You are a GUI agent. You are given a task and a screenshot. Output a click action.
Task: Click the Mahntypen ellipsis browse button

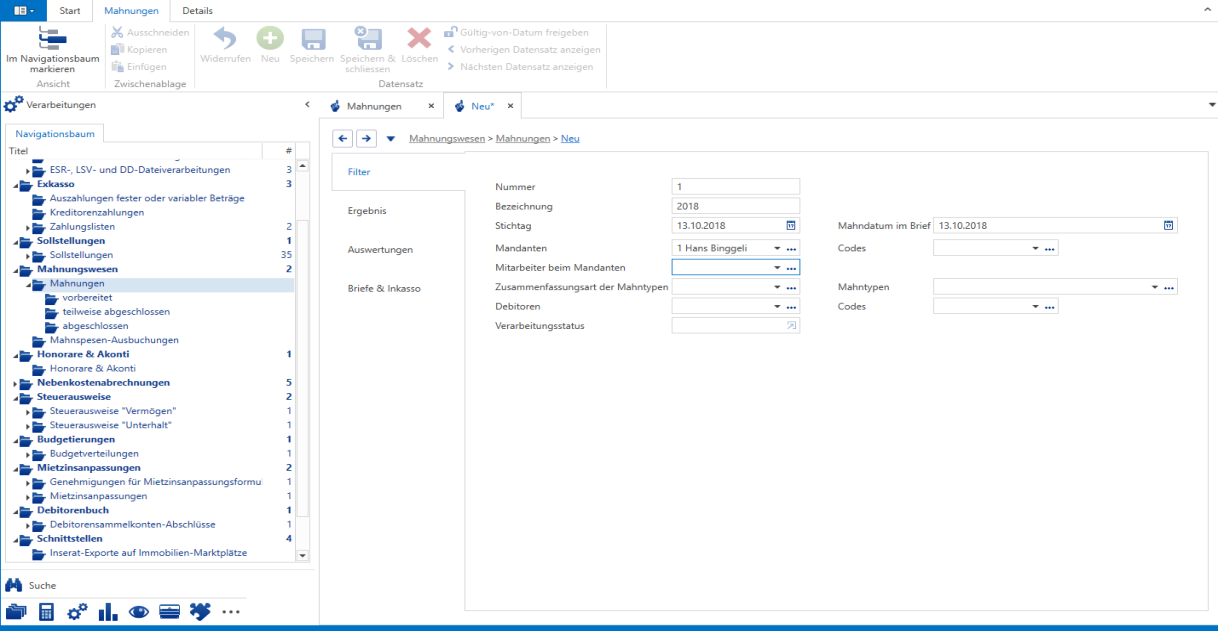[x=1169, y=288]
